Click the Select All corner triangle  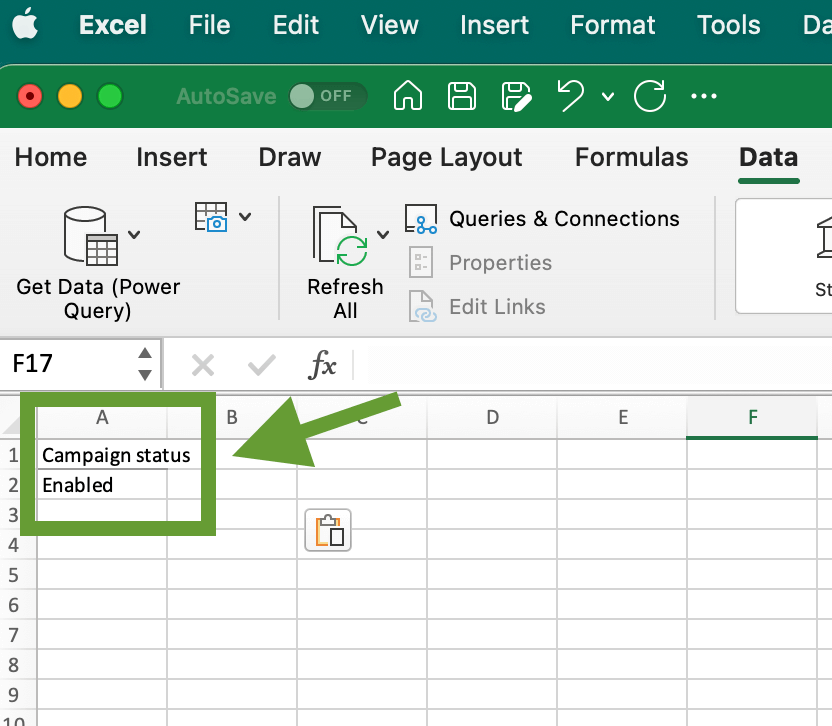[12, 425]
